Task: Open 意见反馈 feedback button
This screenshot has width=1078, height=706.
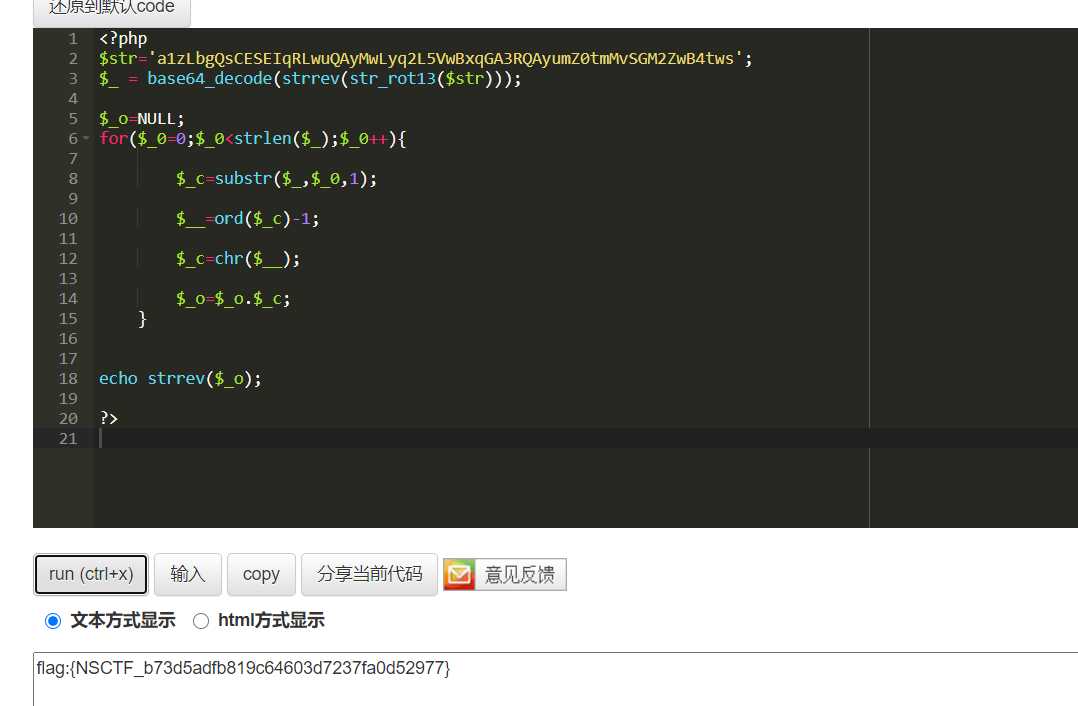Action: click(x=505, y=575)
